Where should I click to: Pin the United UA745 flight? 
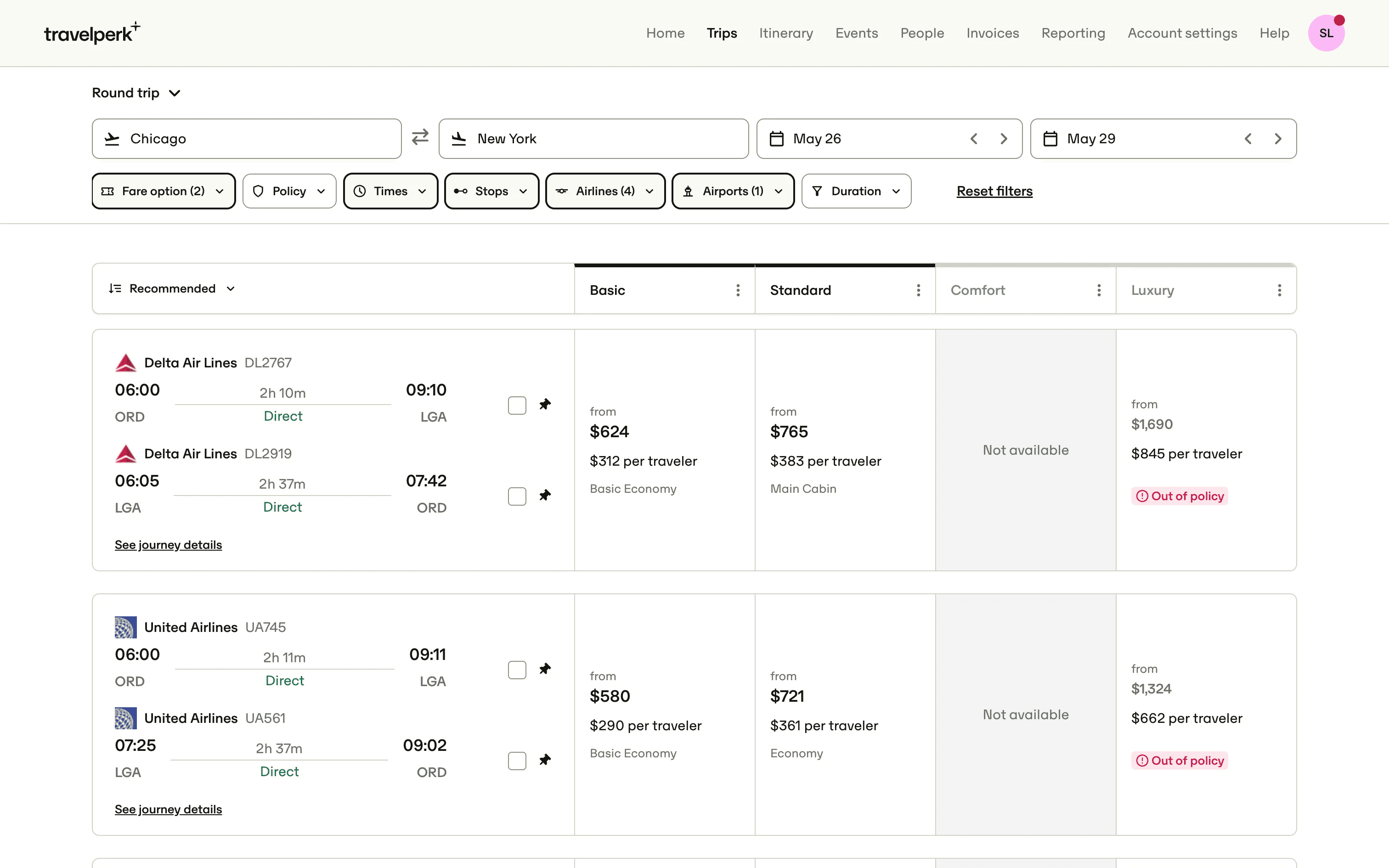click(x=545, y=669)
